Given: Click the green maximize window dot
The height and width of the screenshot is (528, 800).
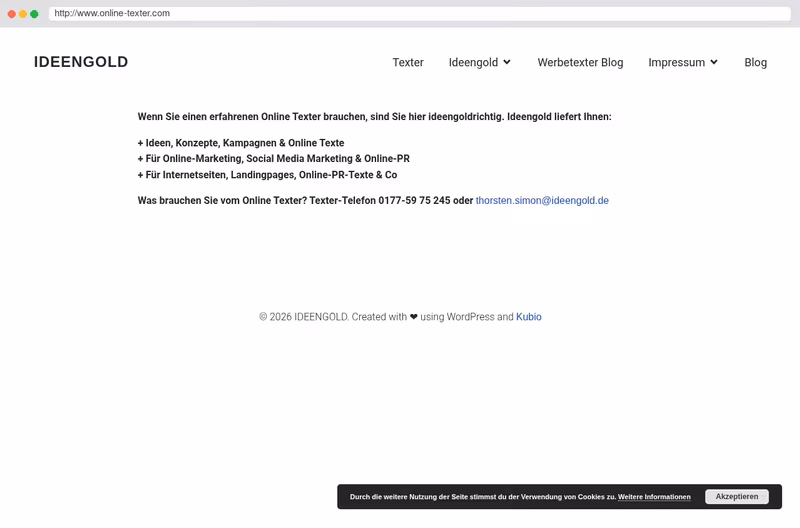Looking at the screenshot, I should pyautogui.click(x=34, y=14).
